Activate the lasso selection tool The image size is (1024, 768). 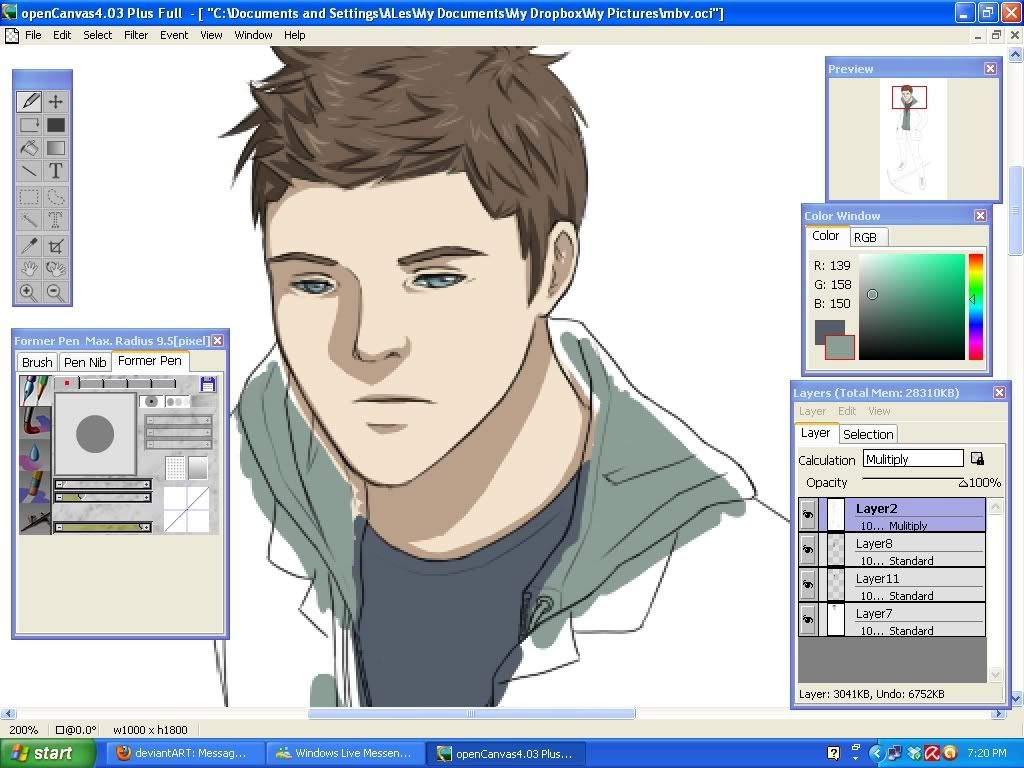pos(56,197)
